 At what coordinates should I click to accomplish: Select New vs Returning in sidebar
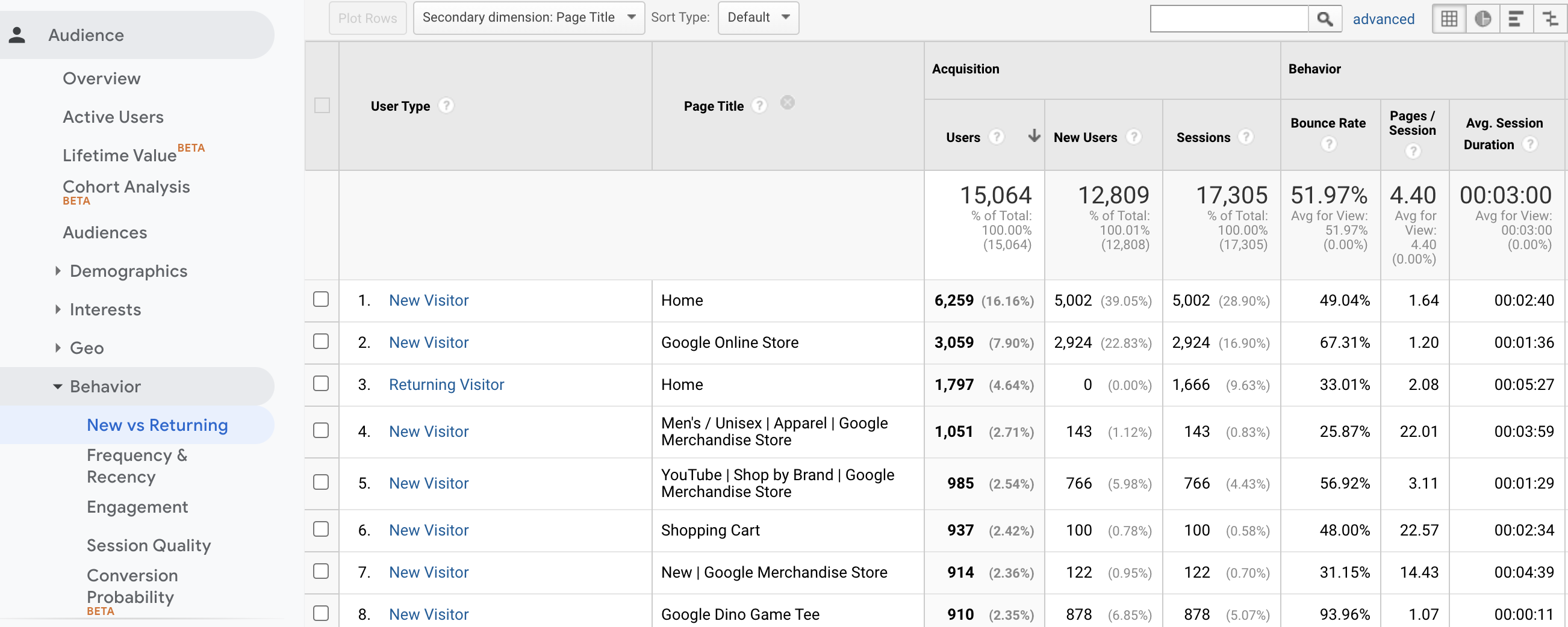tap(157, 424)
